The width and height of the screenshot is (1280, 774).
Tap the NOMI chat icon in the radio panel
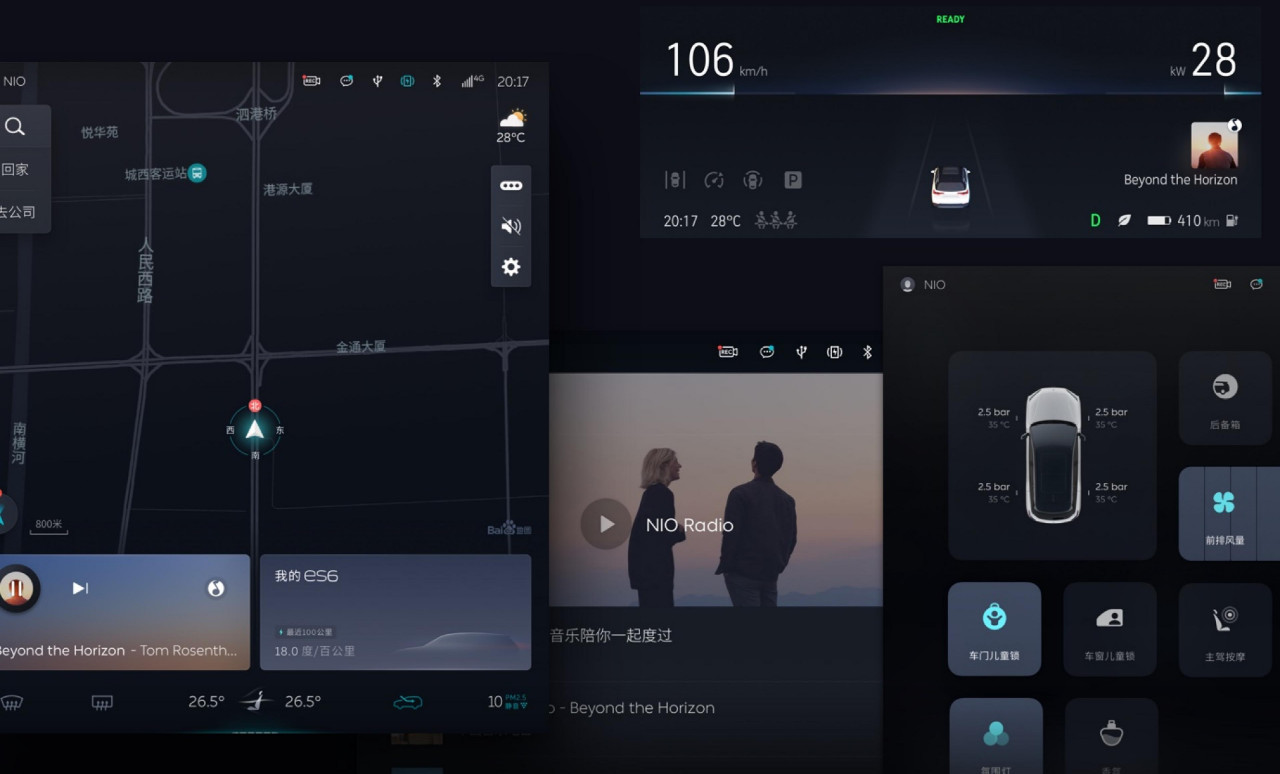point(767,352)
